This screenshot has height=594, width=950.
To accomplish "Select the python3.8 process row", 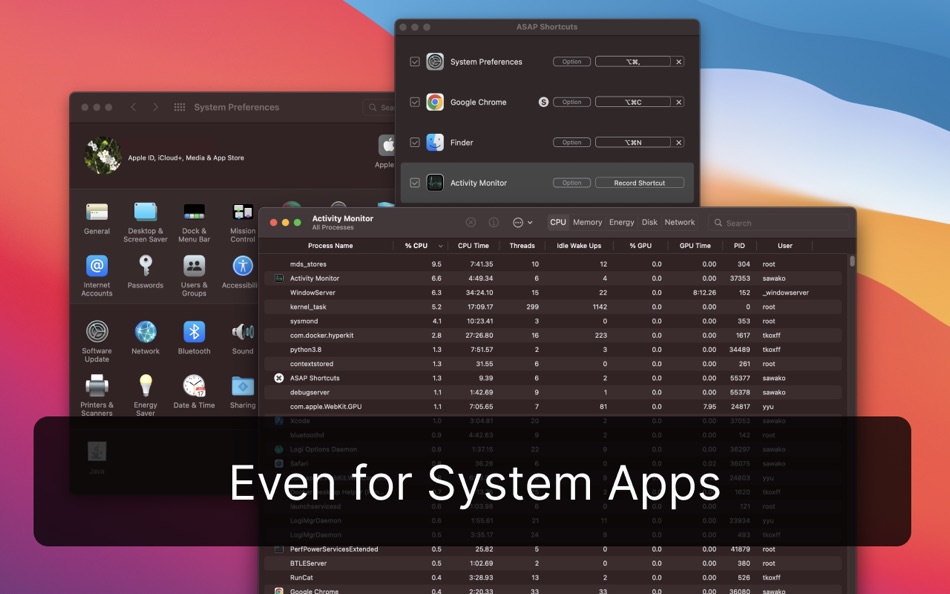I will point(553,349).
